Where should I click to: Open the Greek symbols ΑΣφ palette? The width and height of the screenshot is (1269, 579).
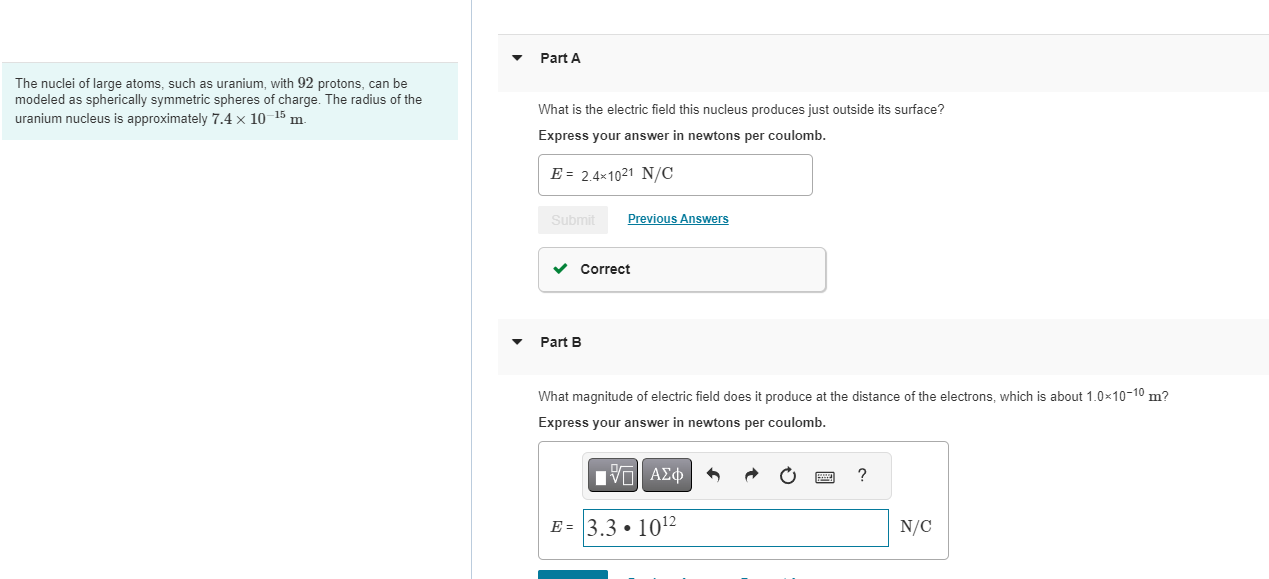[x=667, y=476]
